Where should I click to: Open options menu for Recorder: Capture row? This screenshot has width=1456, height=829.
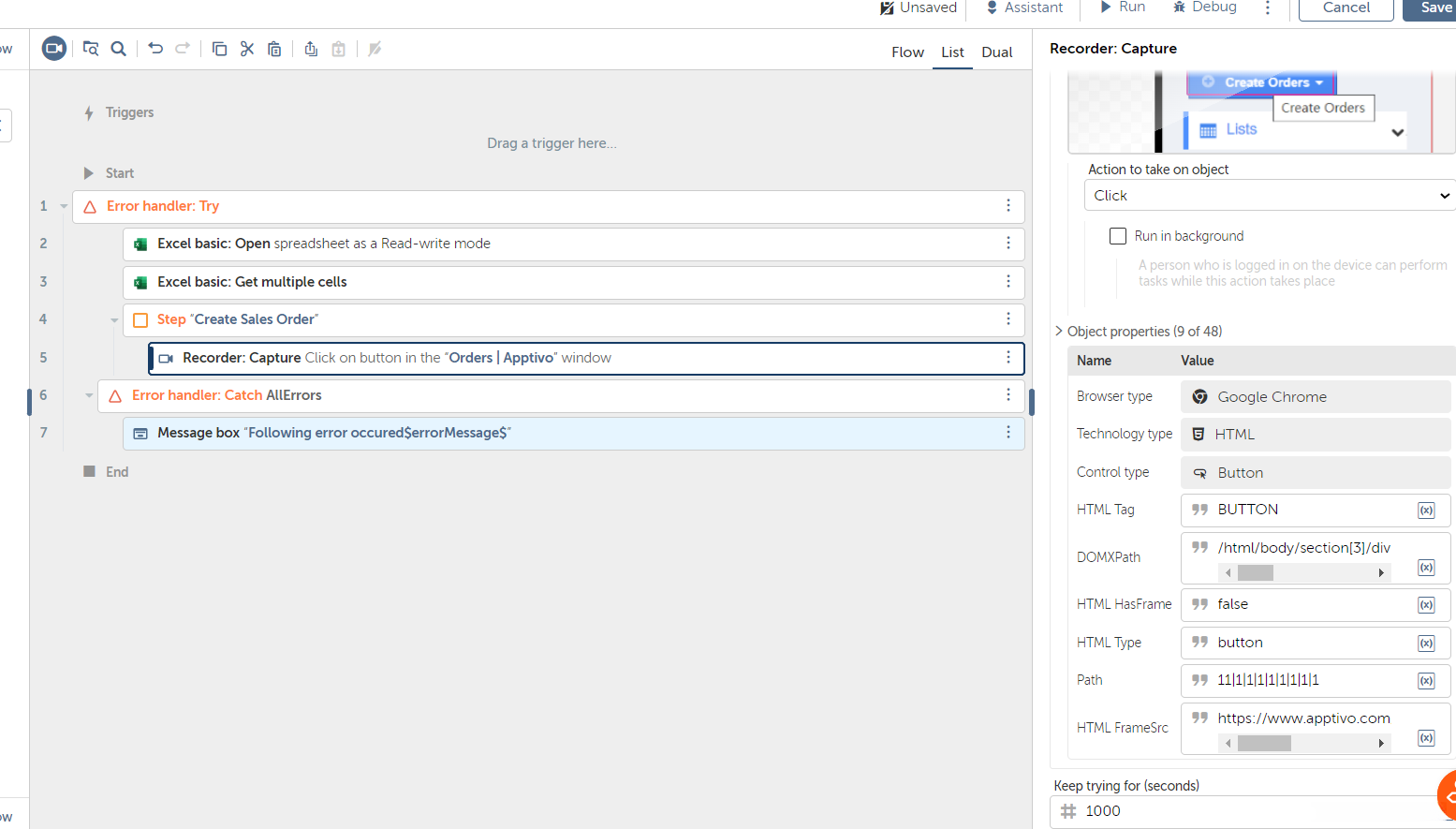[x=1008, y=358]
